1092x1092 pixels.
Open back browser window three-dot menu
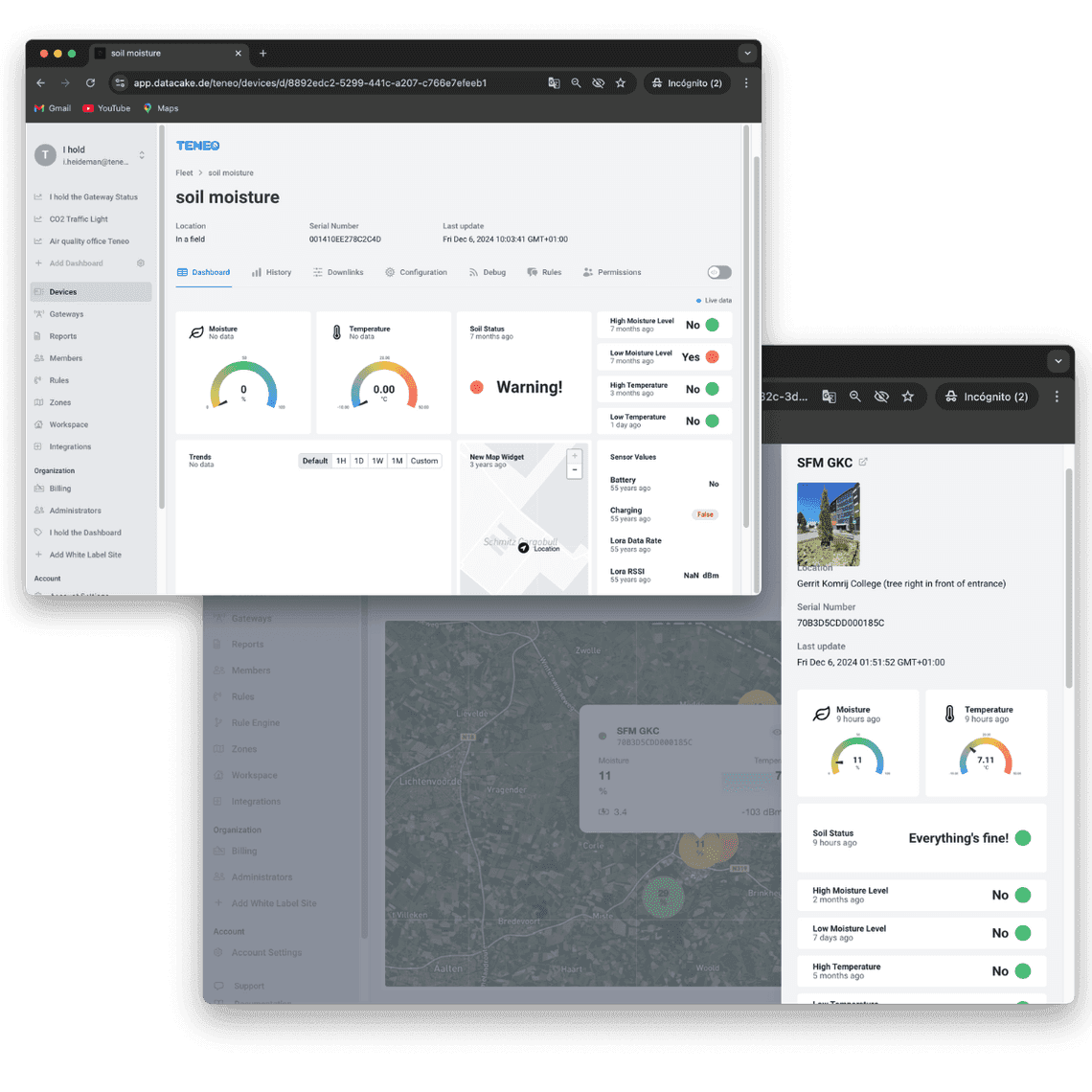click(1057, 397)
